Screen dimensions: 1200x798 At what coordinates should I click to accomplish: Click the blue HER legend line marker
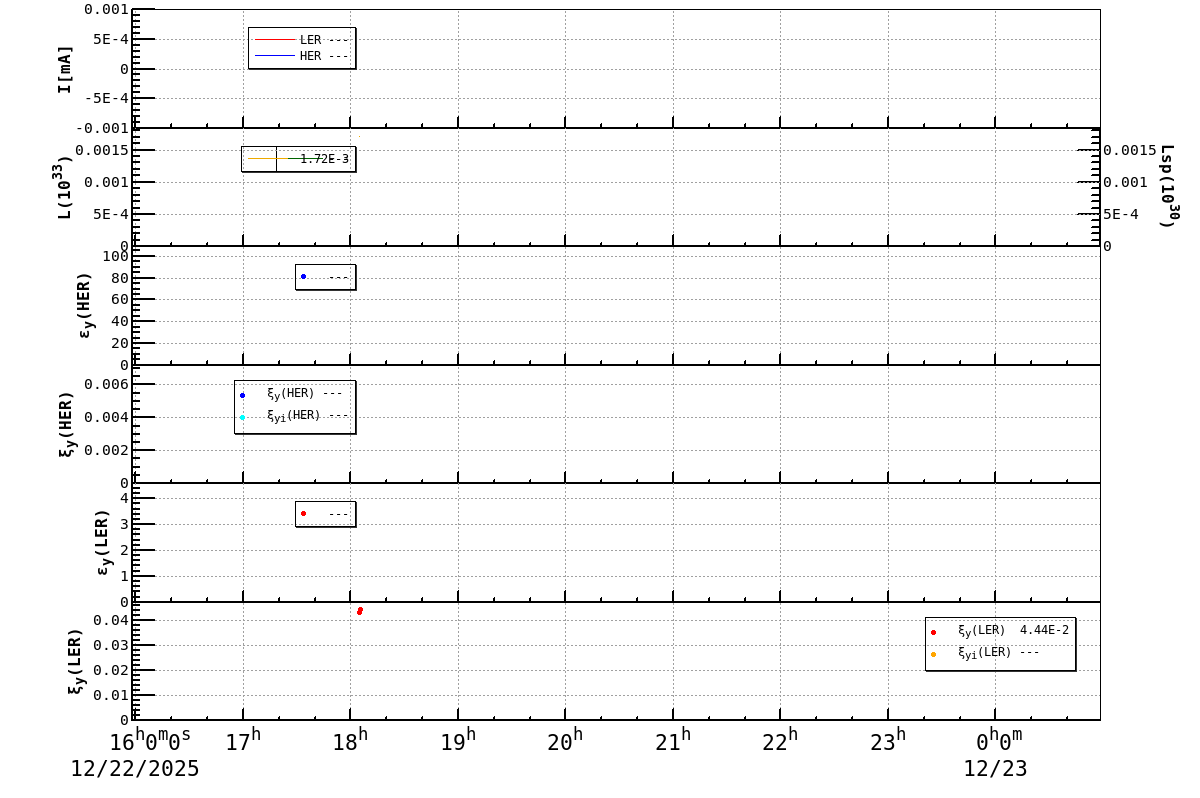[x=275, y=55]
